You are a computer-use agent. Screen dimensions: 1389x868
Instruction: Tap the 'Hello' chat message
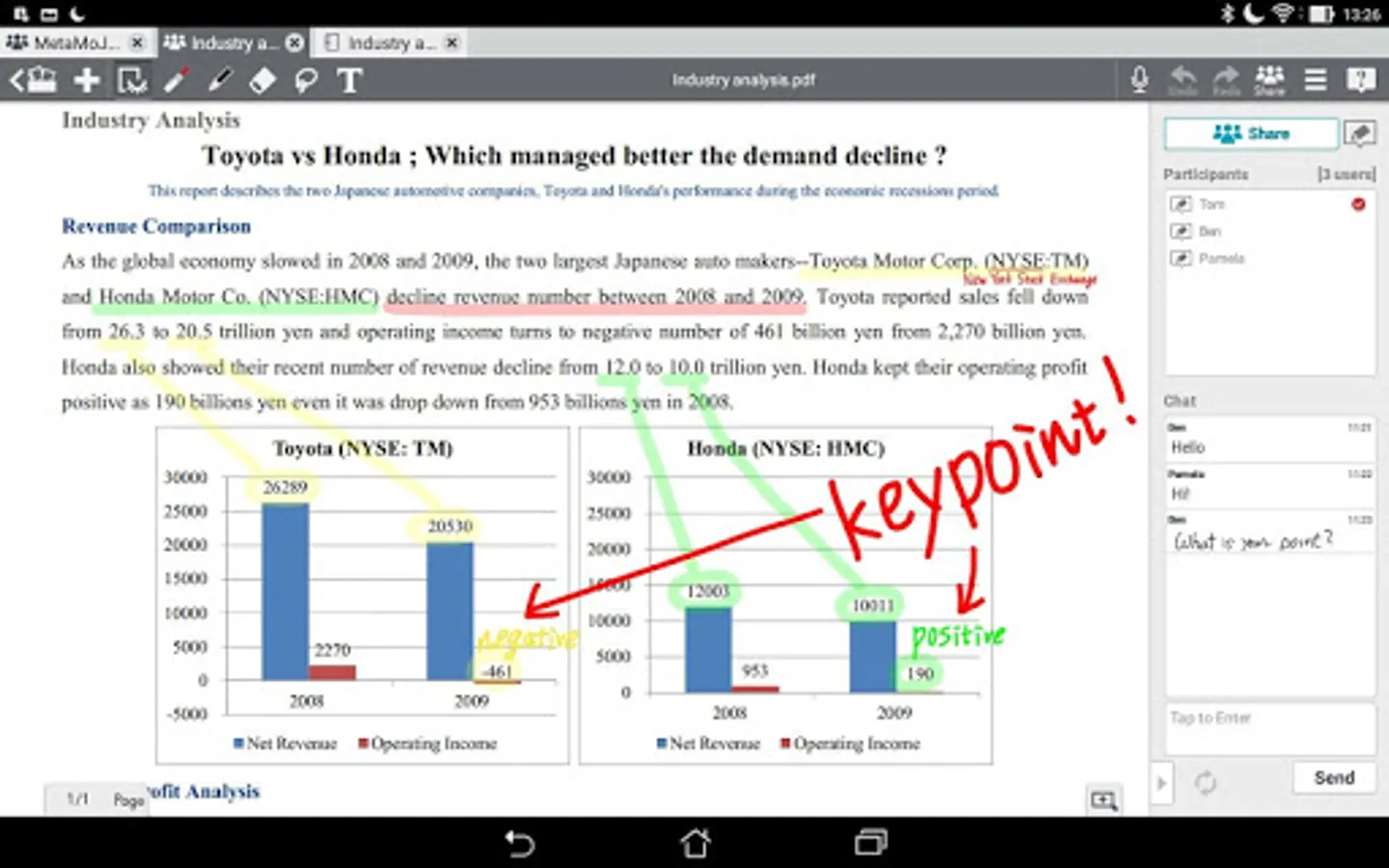pos(1187,448)
